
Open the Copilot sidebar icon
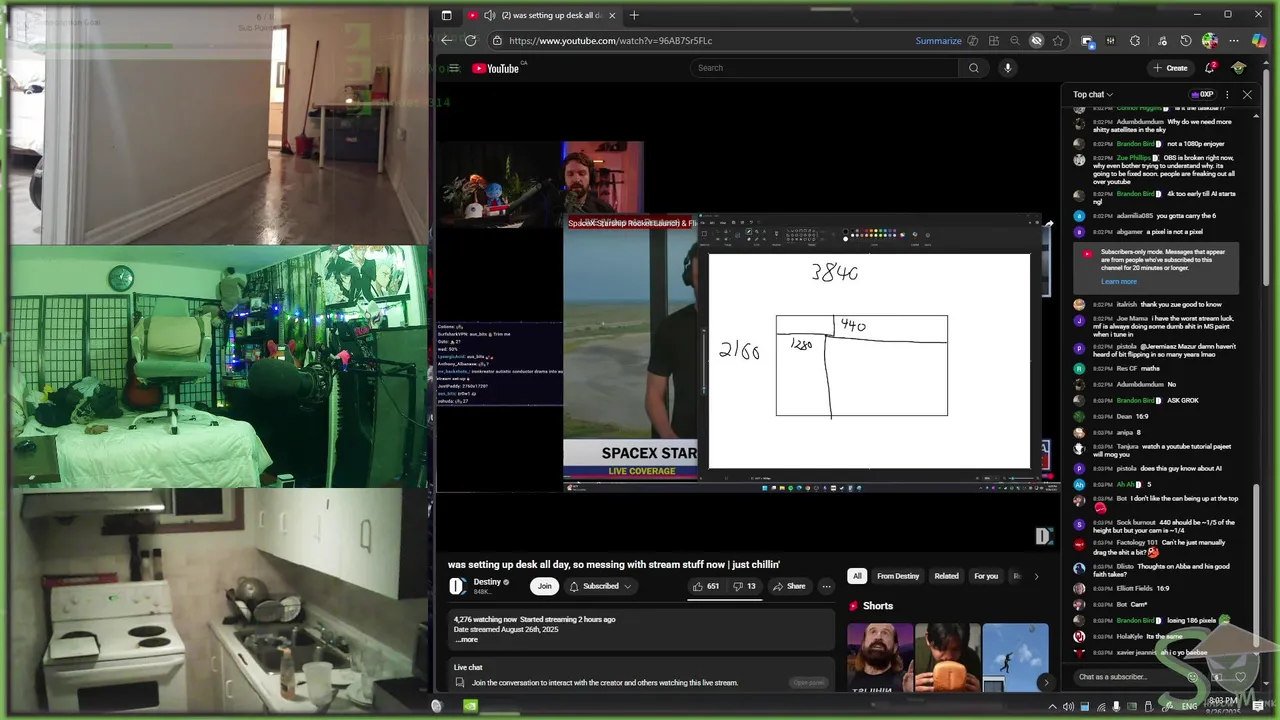1259,40
